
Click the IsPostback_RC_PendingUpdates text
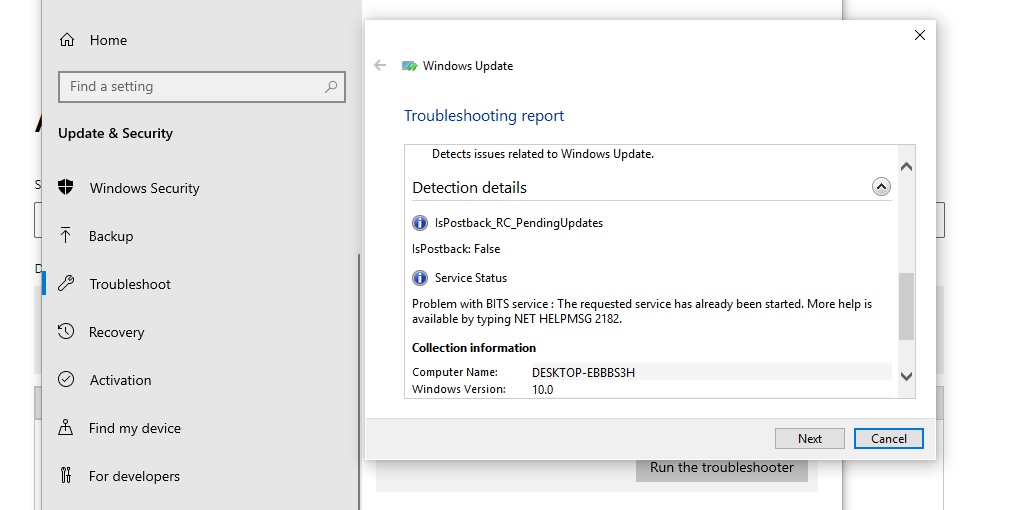pos(519,223)
